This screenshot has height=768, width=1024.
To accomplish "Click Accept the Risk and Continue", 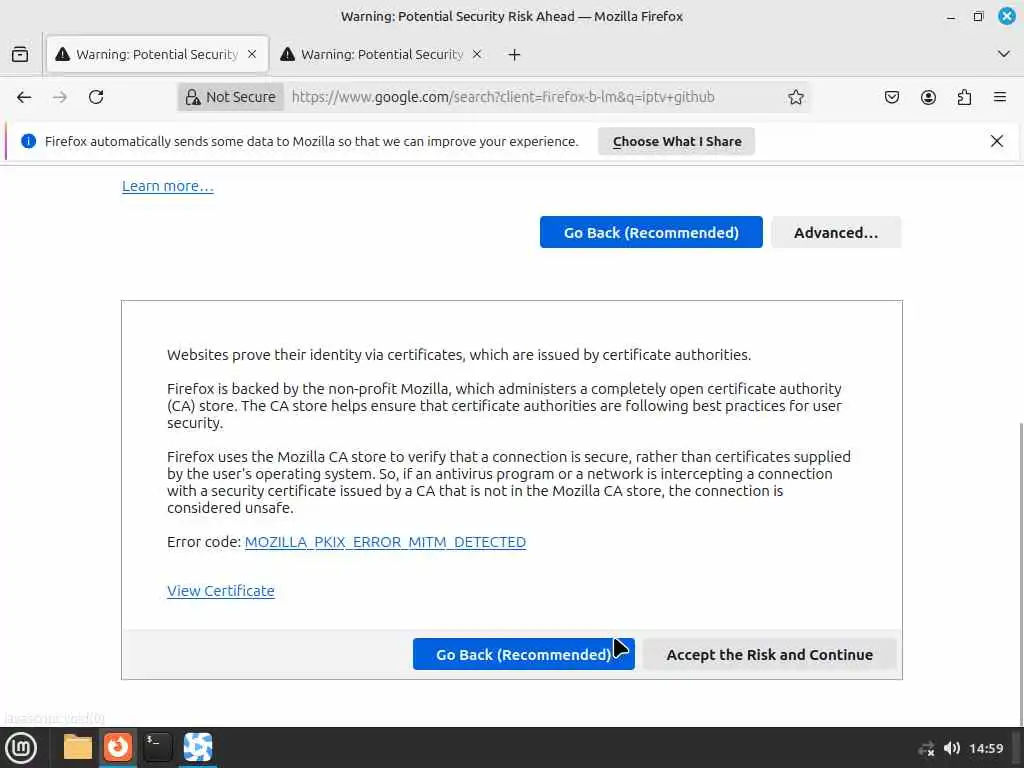I will 769,654.
